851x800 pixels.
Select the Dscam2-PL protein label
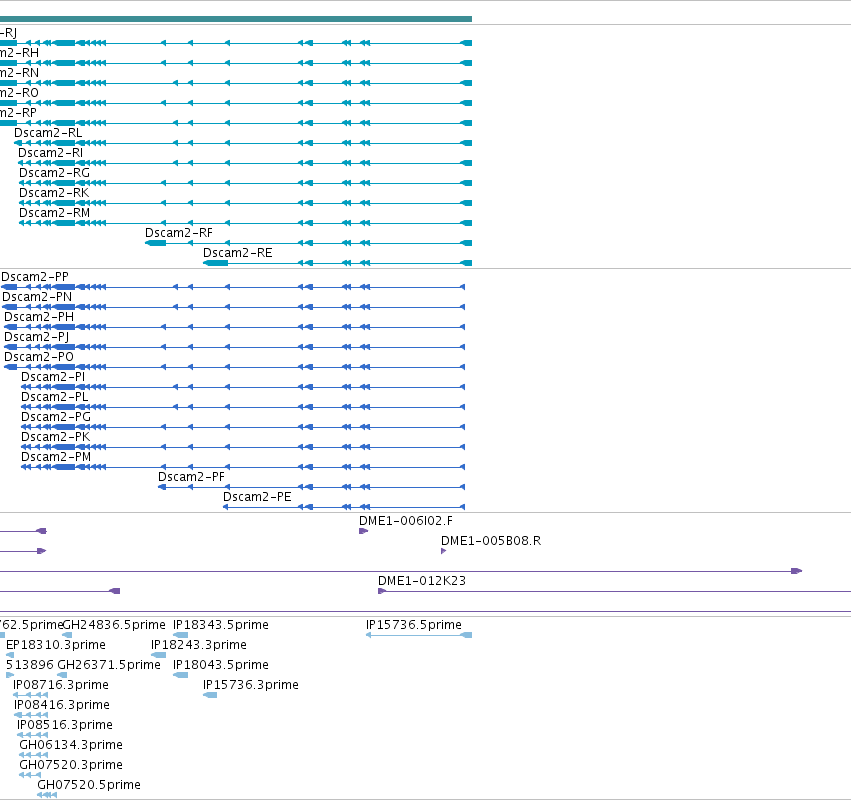tap(54, 398)
